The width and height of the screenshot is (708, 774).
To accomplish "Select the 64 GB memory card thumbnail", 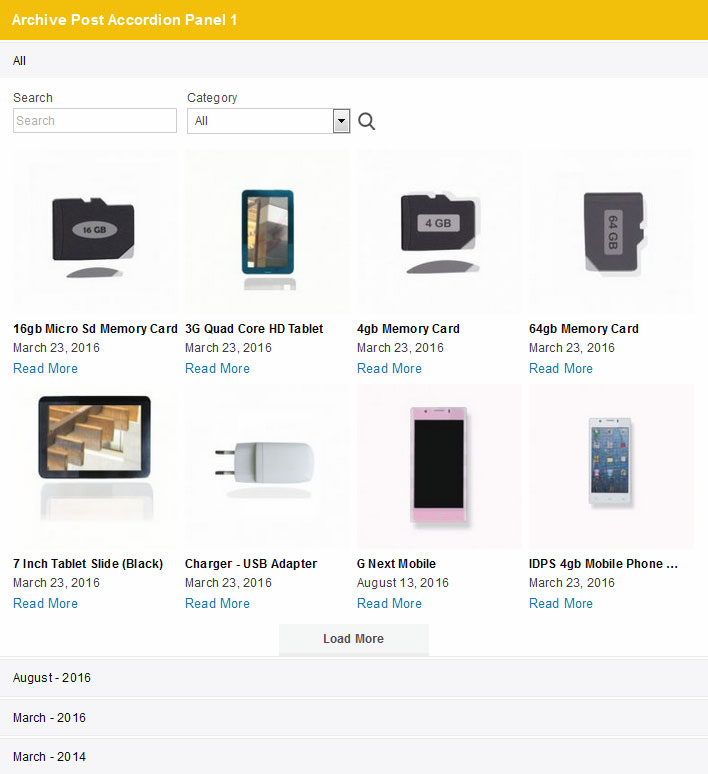I will tap(611, 232).
